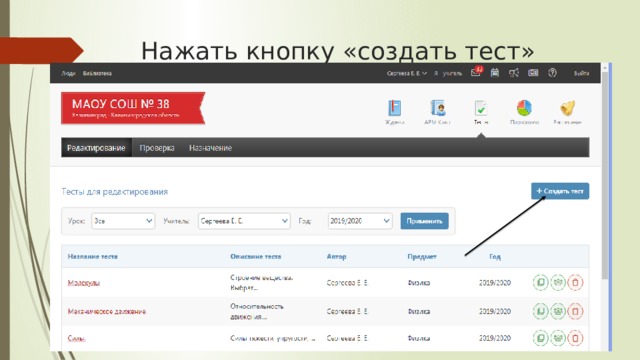Click the Предмет column header
Screen dimensions: 640x360
pos(422,256)
